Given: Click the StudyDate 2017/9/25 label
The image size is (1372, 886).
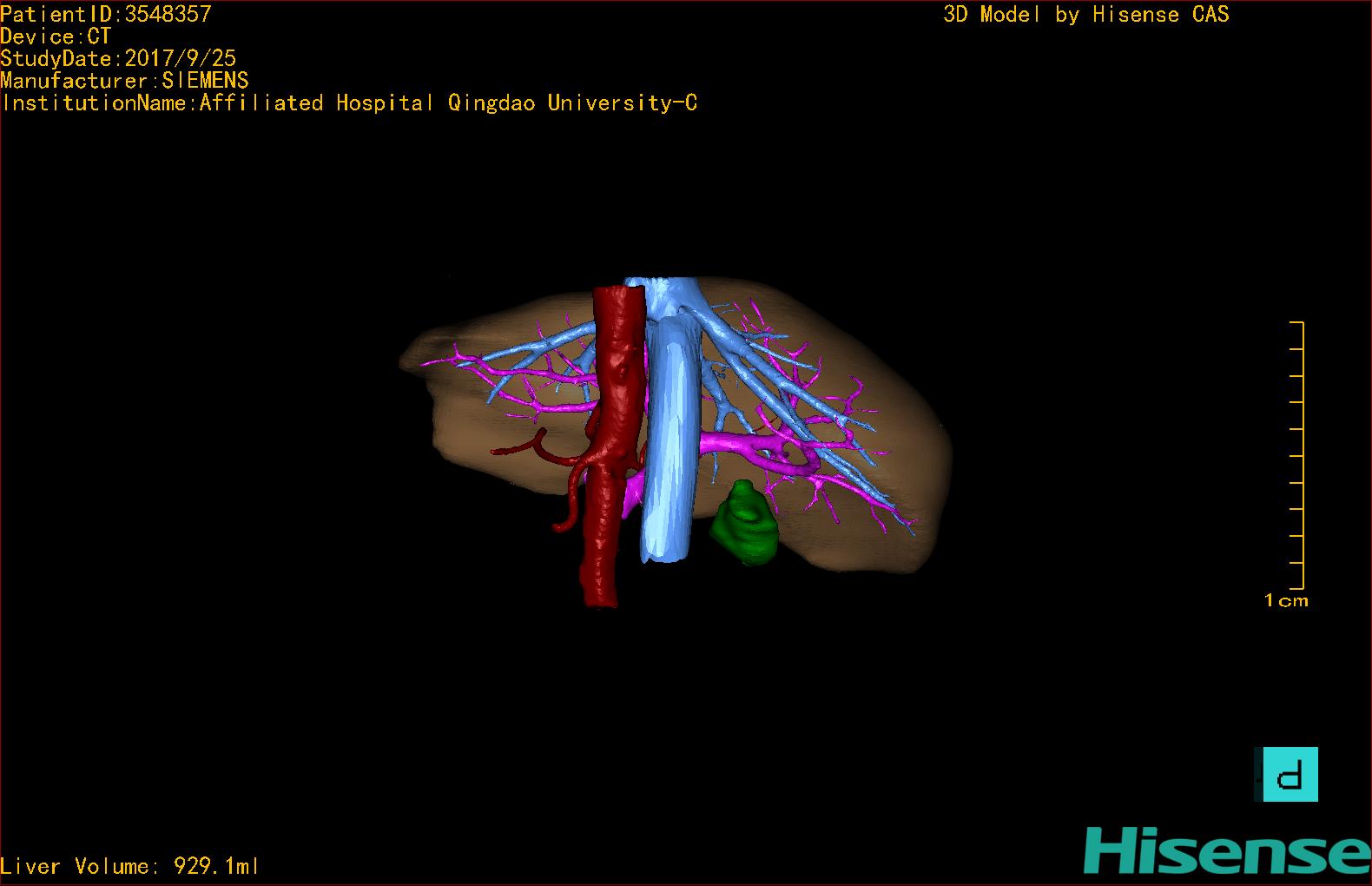Looking at the screenshot, I should (118, 58).
